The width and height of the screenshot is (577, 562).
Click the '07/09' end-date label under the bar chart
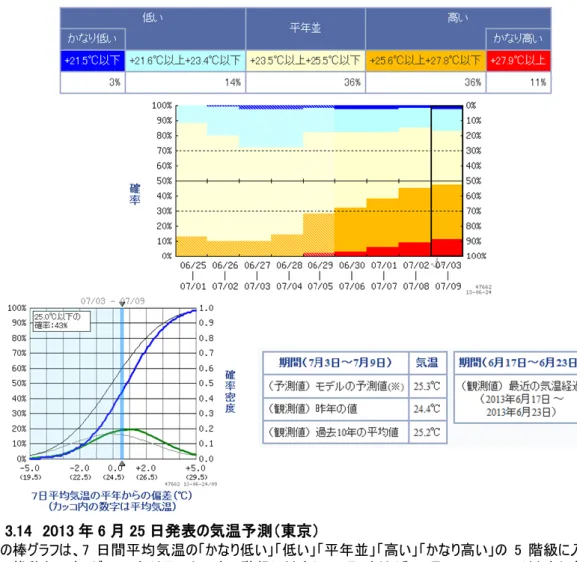(x=448, y=286)
